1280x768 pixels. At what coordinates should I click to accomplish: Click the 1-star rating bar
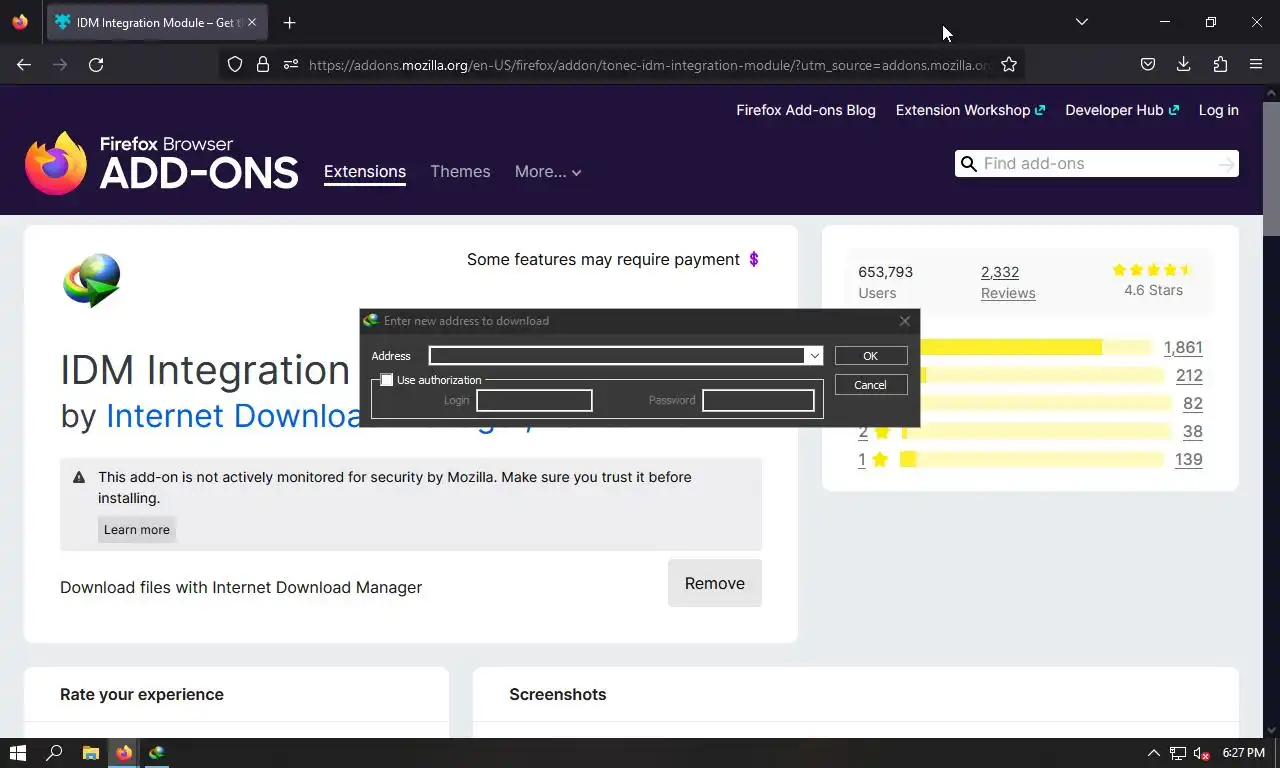[1032, 460]
